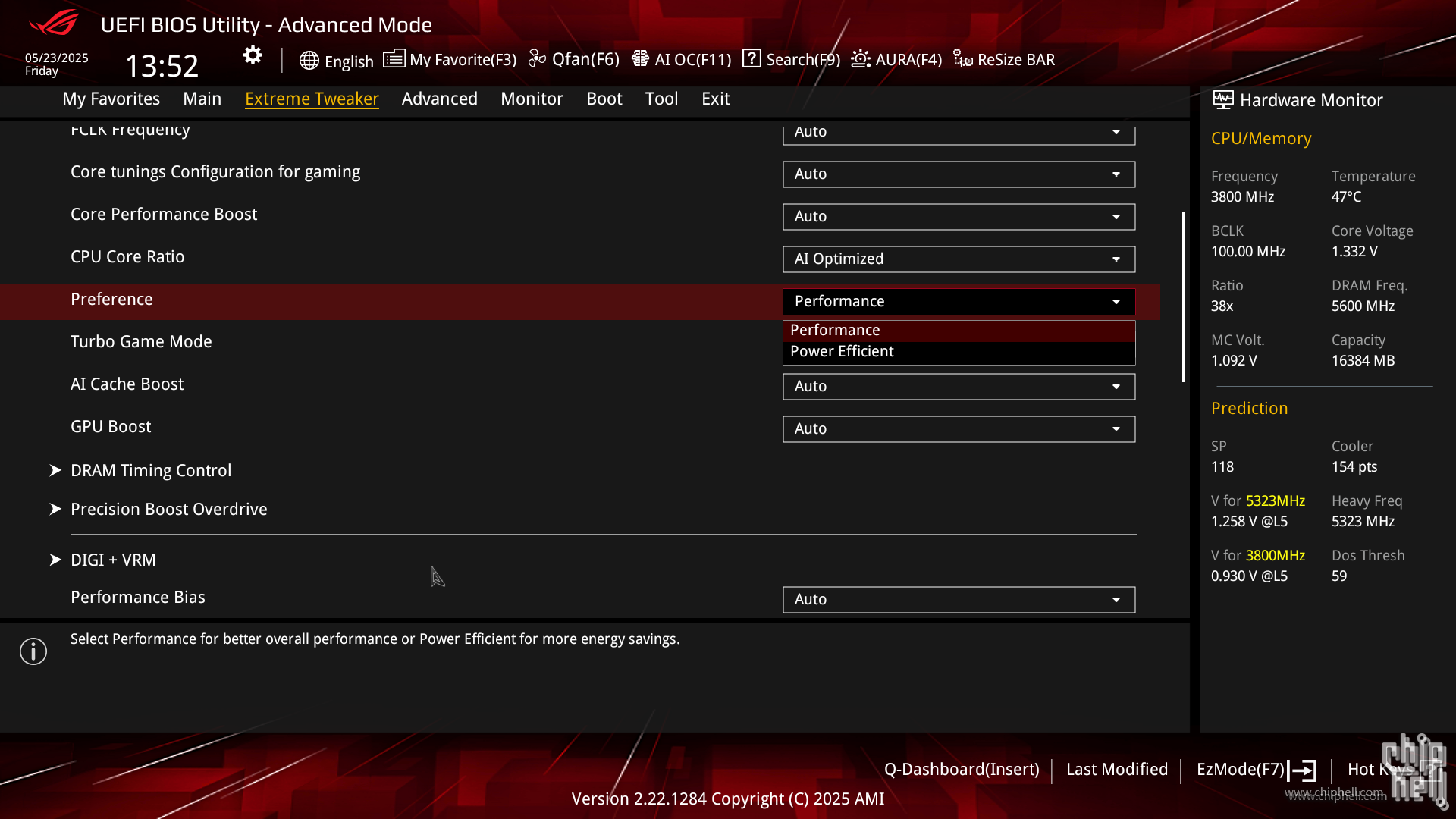Click the Qfan(F6) label

pos(585,59)
